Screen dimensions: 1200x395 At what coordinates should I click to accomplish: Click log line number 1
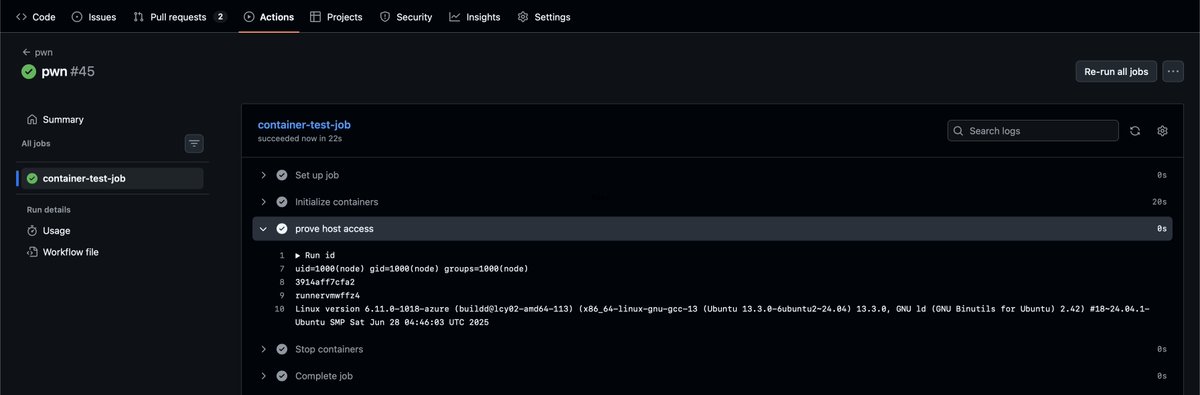point(282,255)
